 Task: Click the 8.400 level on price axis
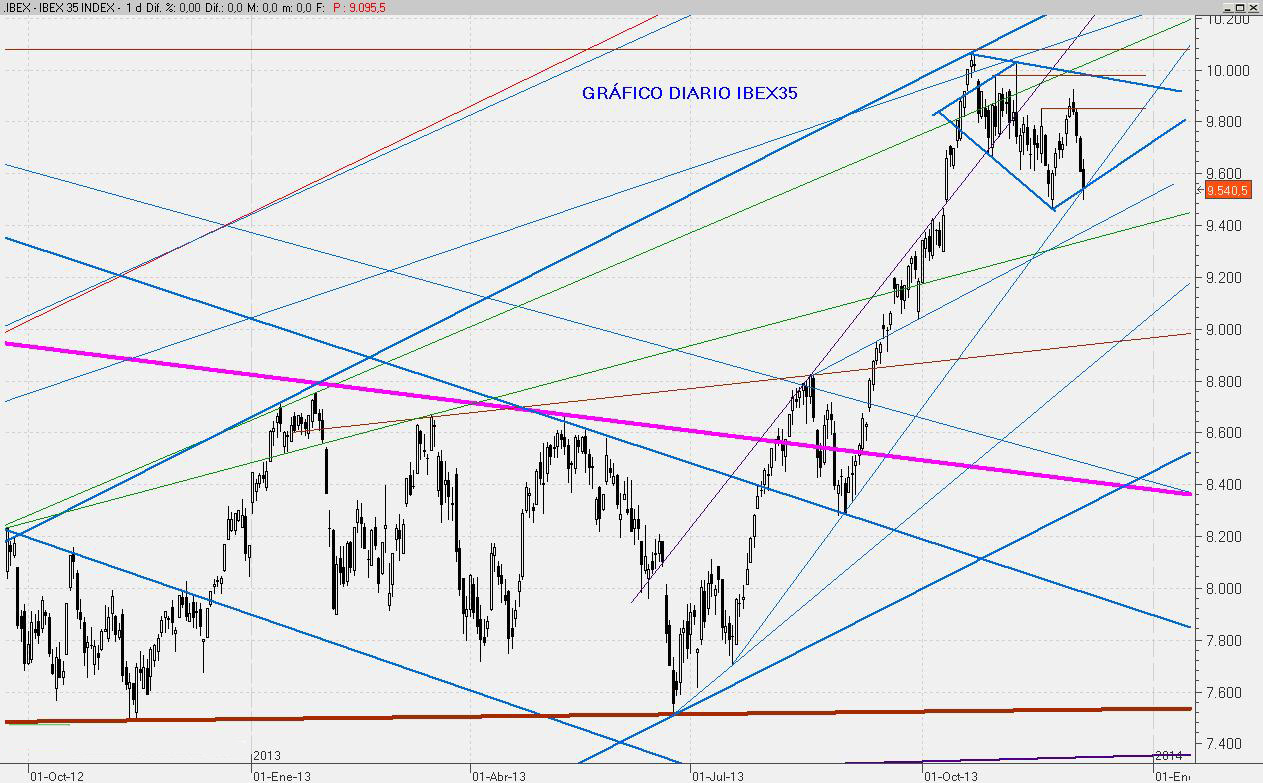click(1227, 485)
